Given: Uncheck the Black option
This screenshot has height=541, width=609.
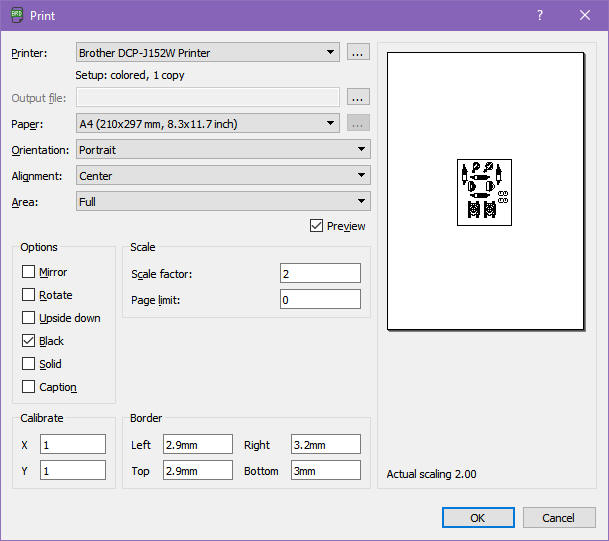Looking at the screenshot, I should pos(28,341).
